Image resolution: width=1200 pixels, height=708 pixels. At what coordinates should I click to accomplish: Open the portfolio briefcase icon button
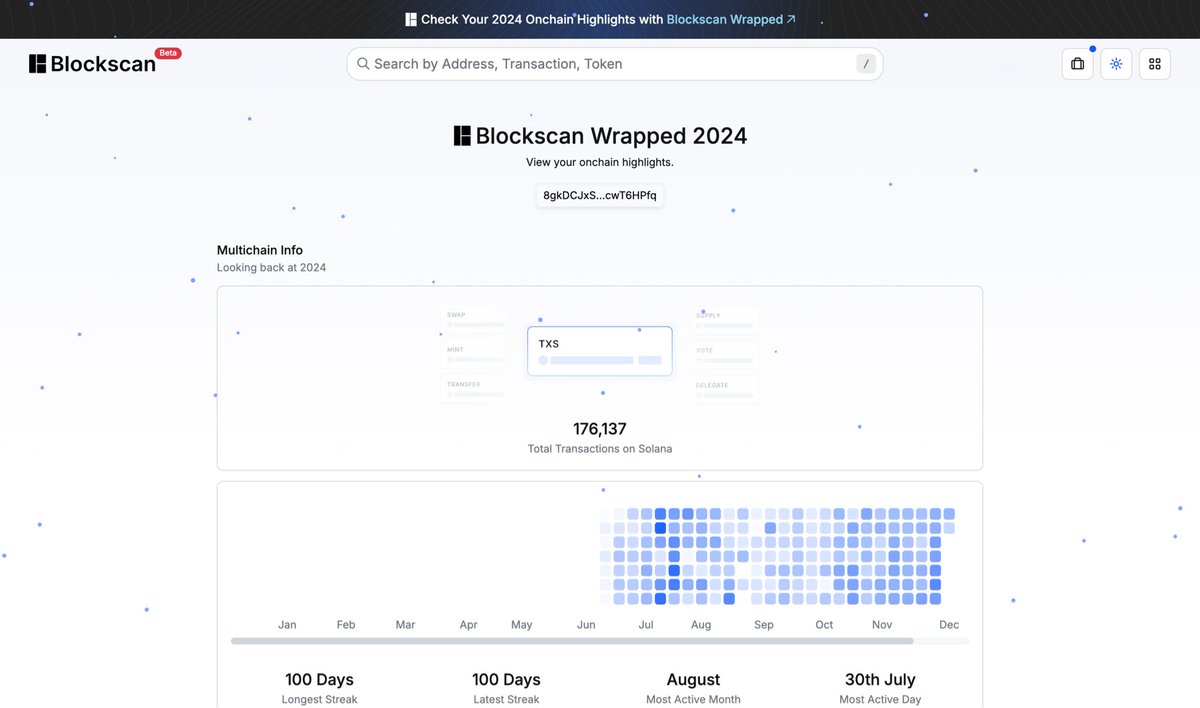tap(1077, 64)
